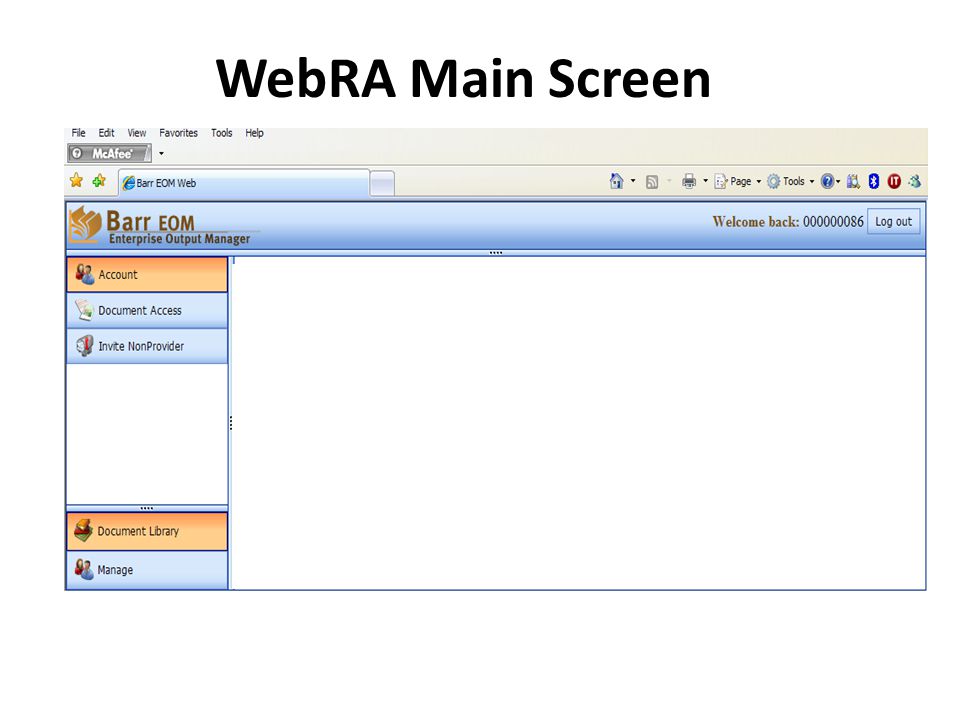960x720 pixels.
Task: Open the Help menu
Action: 254,133
